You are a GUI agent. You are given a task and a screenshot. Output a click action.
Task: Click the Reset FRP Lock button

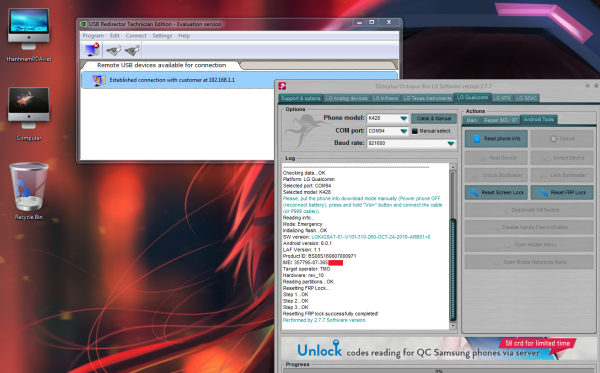point(562,192)
